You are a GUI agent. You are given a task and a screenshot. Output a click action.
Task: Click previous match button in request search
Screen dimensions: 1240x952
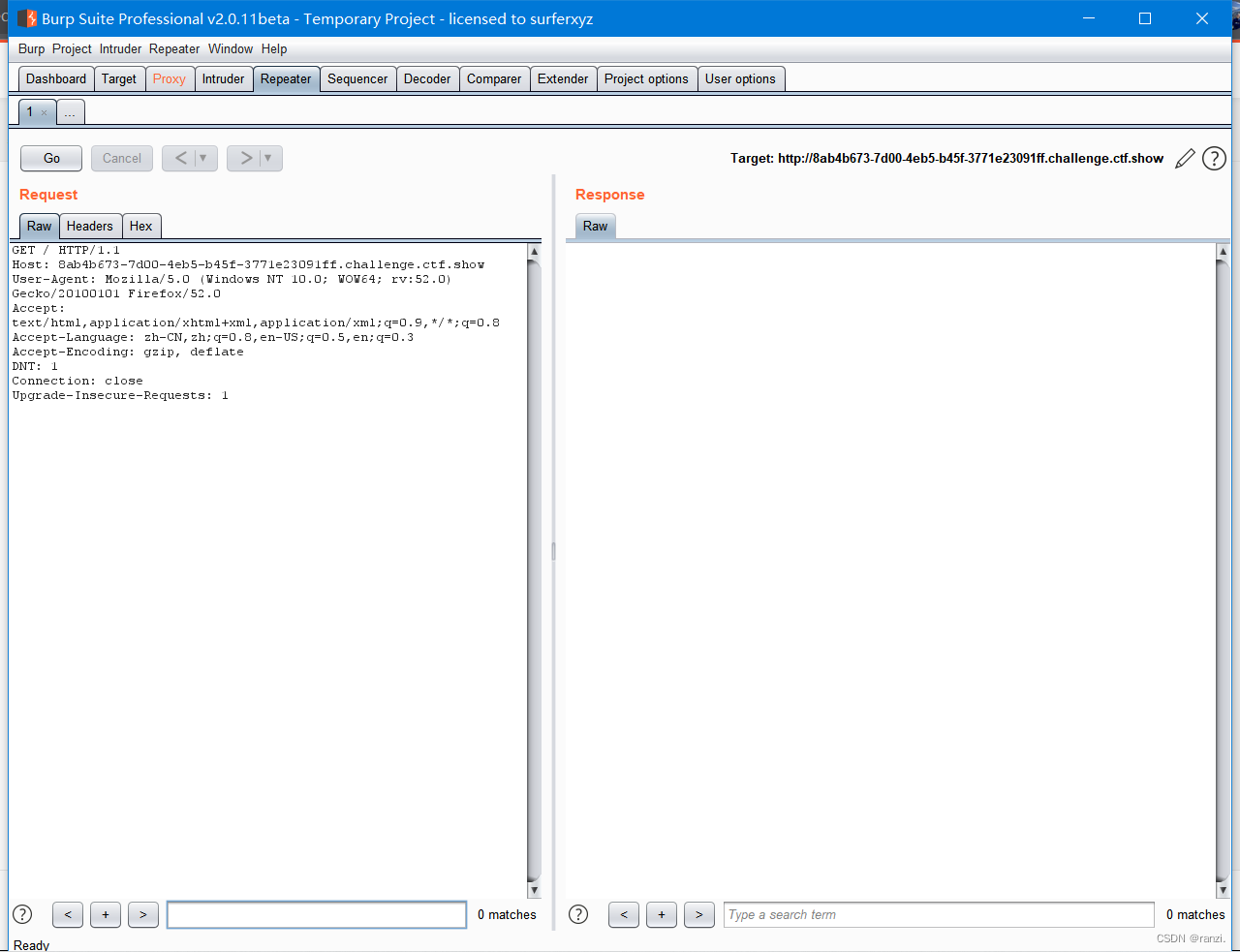point(68,914)
